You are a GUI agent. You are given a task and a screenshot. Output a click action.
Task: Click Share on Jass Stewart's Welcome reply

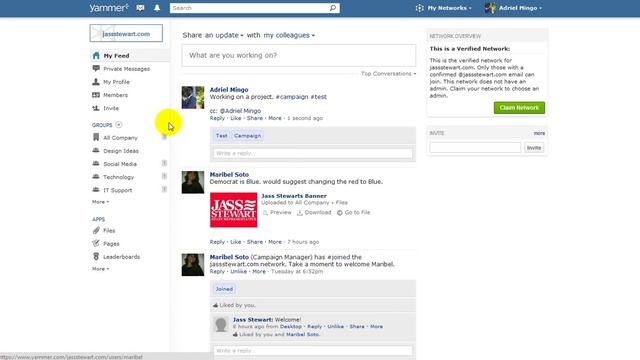coord(357,327)
